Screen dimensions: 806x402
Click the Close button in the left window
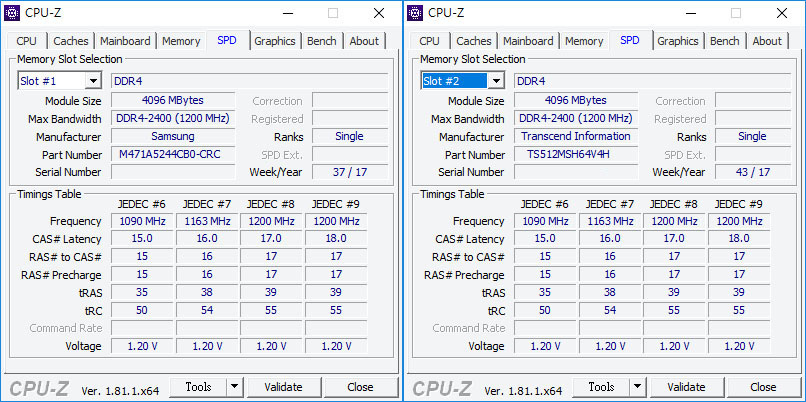click(x=360, y=387)
